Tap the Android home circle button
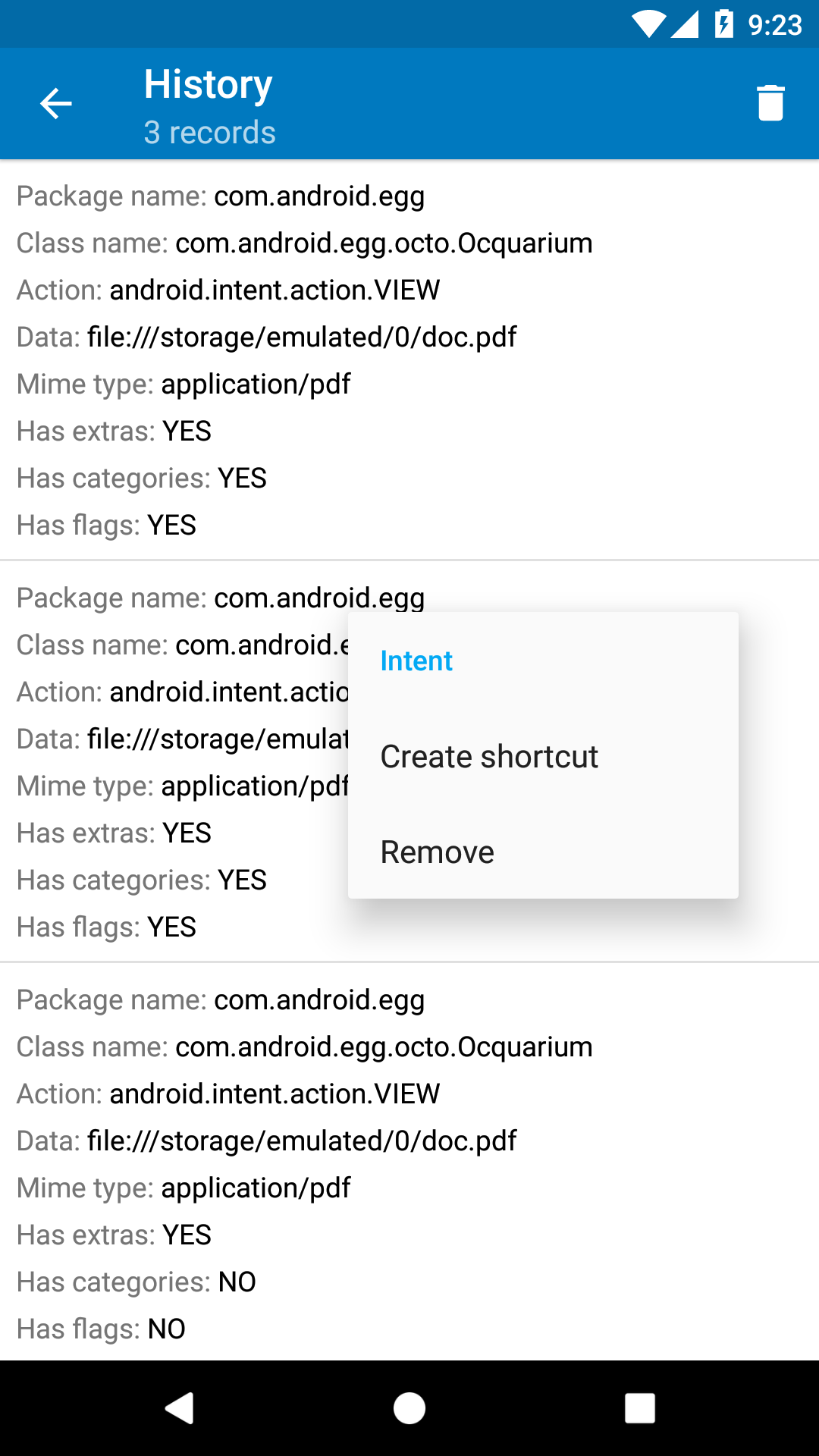 (409, 1408)
